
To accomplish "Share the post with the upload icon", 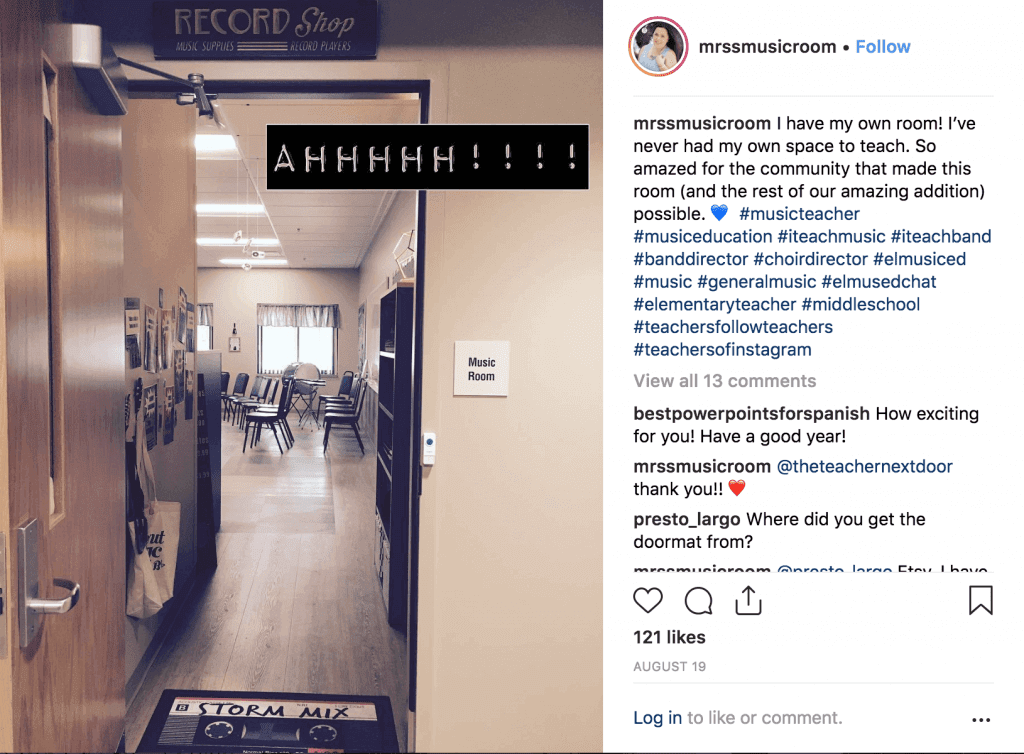I will pos(748,601).
